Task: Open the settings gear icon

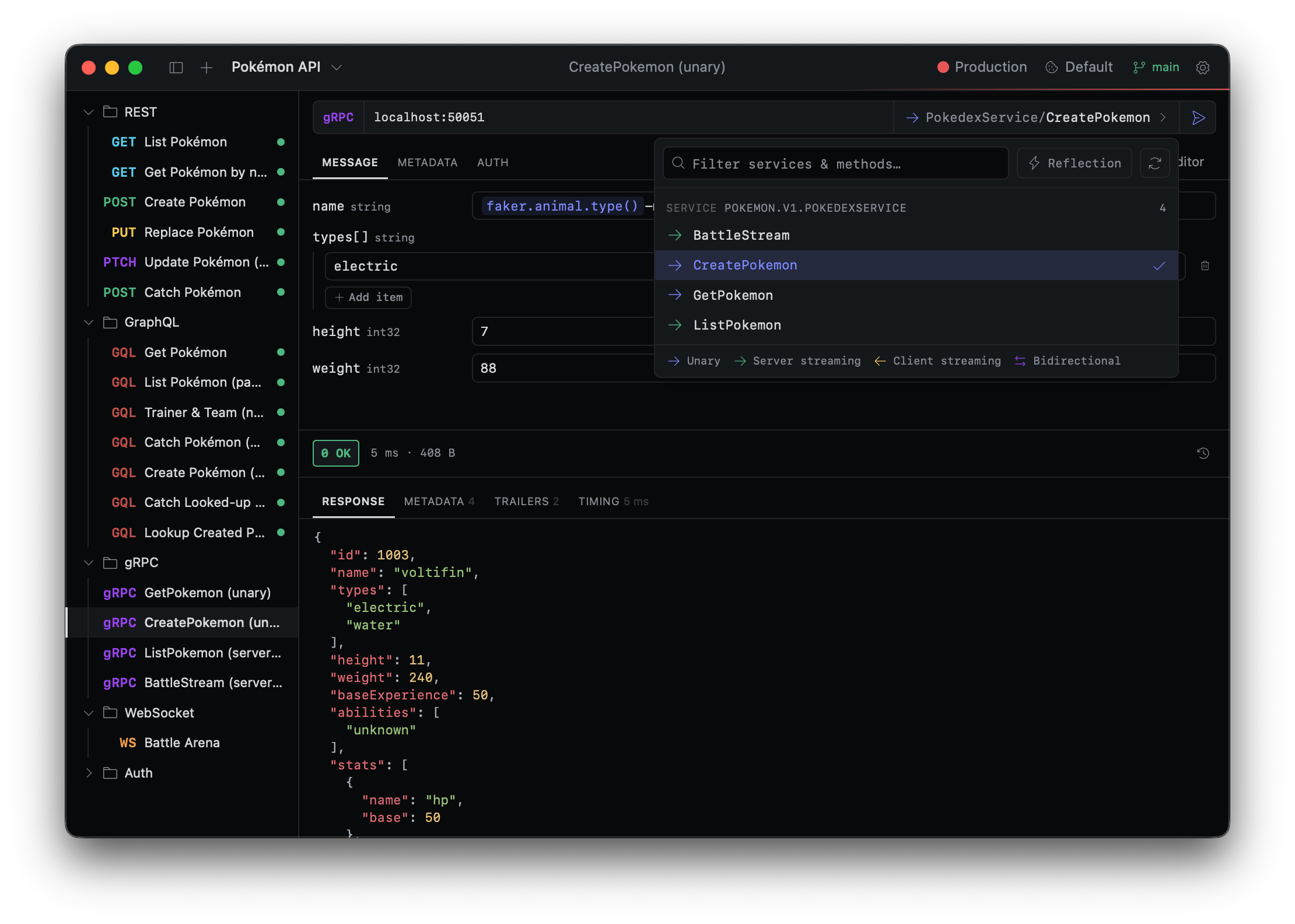Action: click(x=1203, y=68)
